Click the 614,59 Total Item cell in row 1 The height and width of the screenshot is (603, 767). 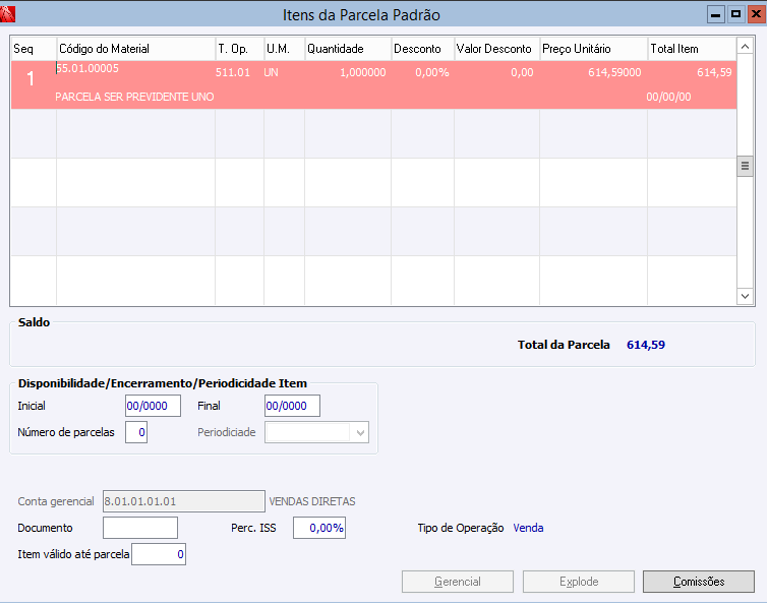714,72
